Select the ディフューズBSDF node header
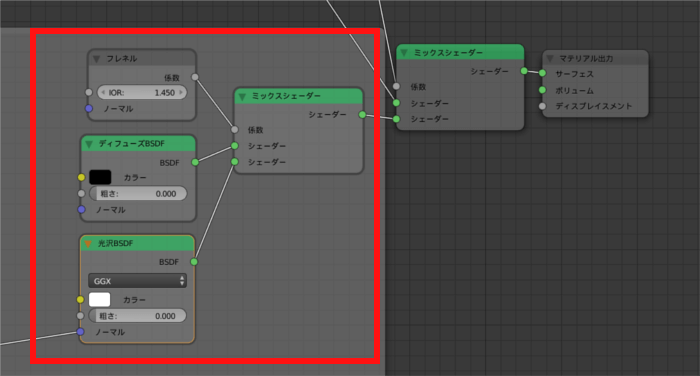The height and width of the screenshot is (376, 700). coord(138,143)
